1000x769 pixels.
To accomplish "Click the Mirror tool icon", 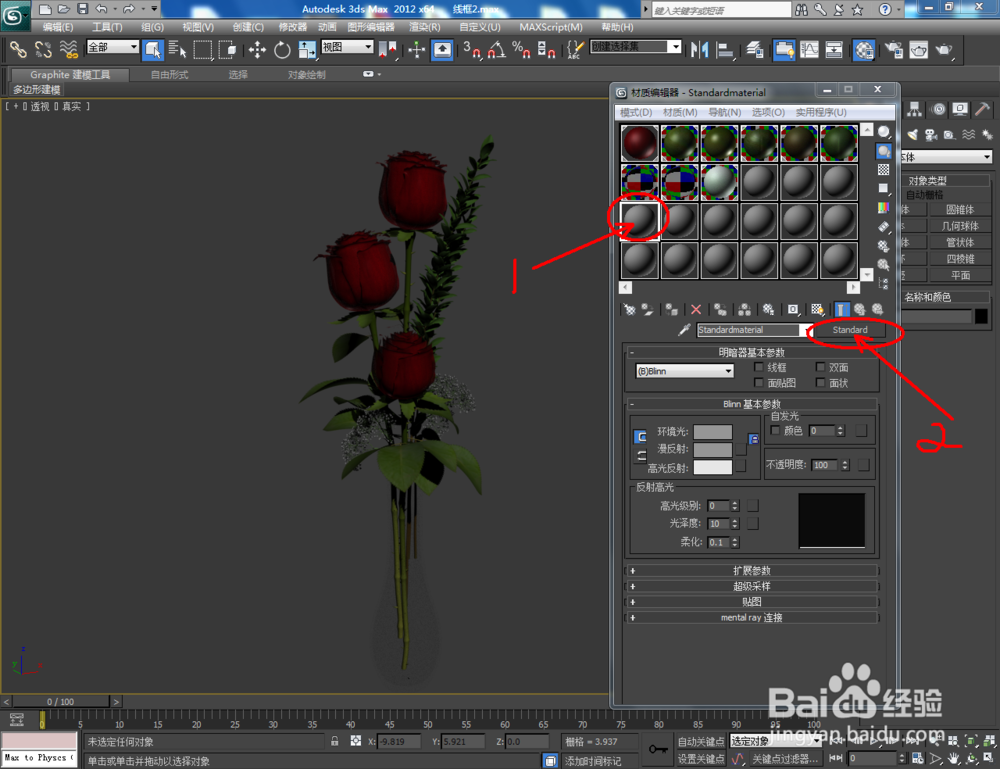I will pyautogui.click(x=700, y=50).
